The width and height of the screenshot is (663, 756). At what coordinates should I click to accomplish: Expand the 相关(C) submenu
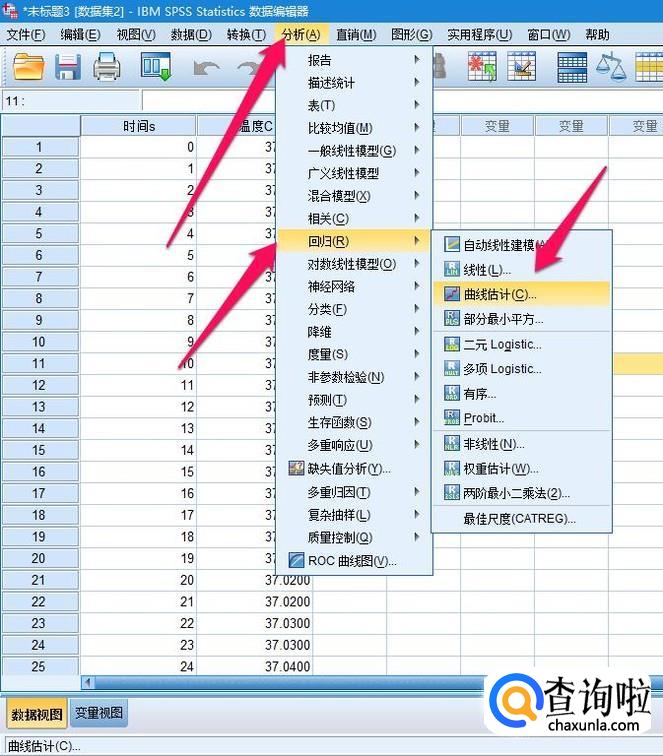[354, 218]
